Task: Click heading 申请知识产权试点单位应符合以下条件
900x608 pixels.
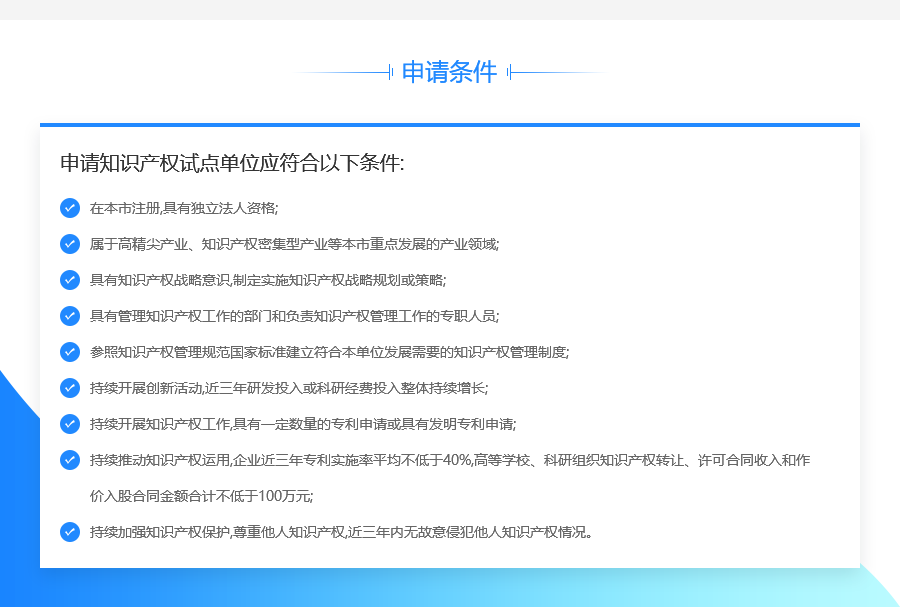Action: pyautogui.click(x=232, y=163)
